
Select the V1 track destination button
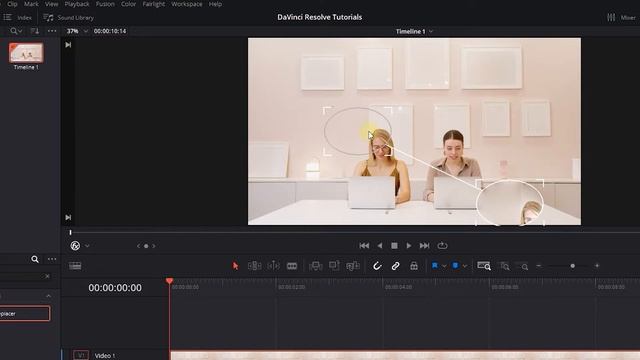click(81, 356)
